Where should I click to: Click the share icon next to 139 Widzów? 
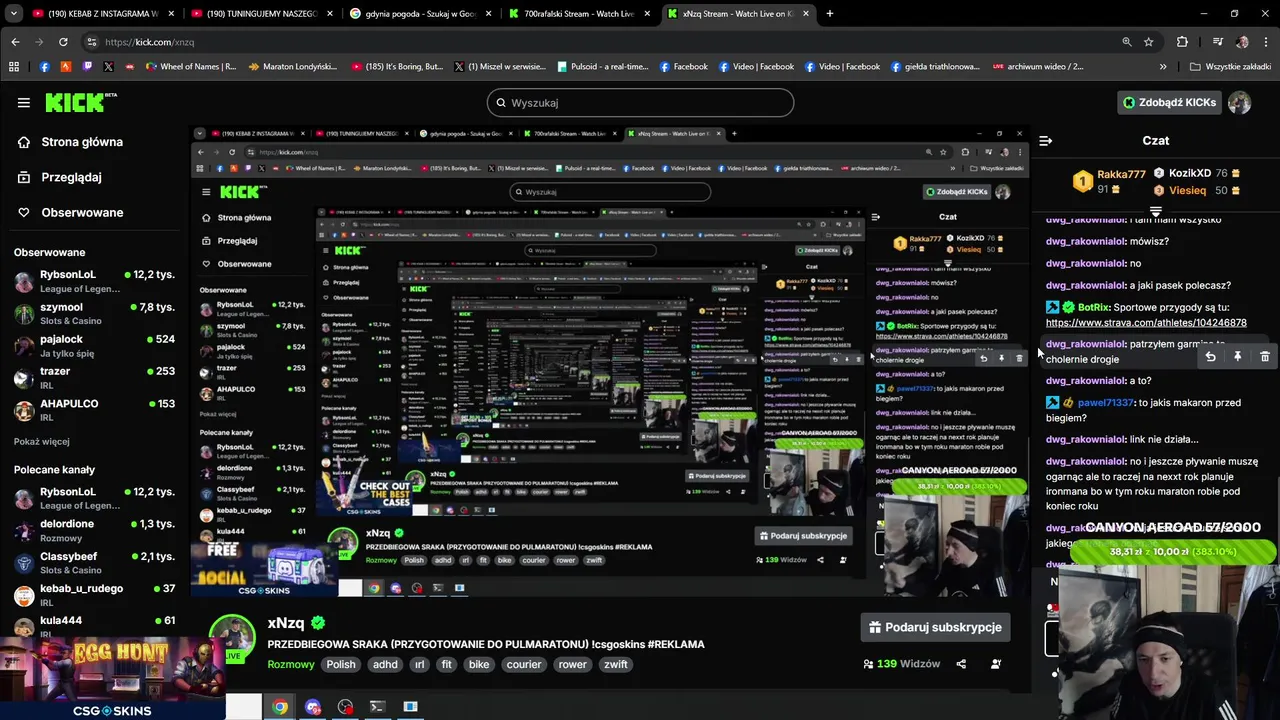(961, 664)
